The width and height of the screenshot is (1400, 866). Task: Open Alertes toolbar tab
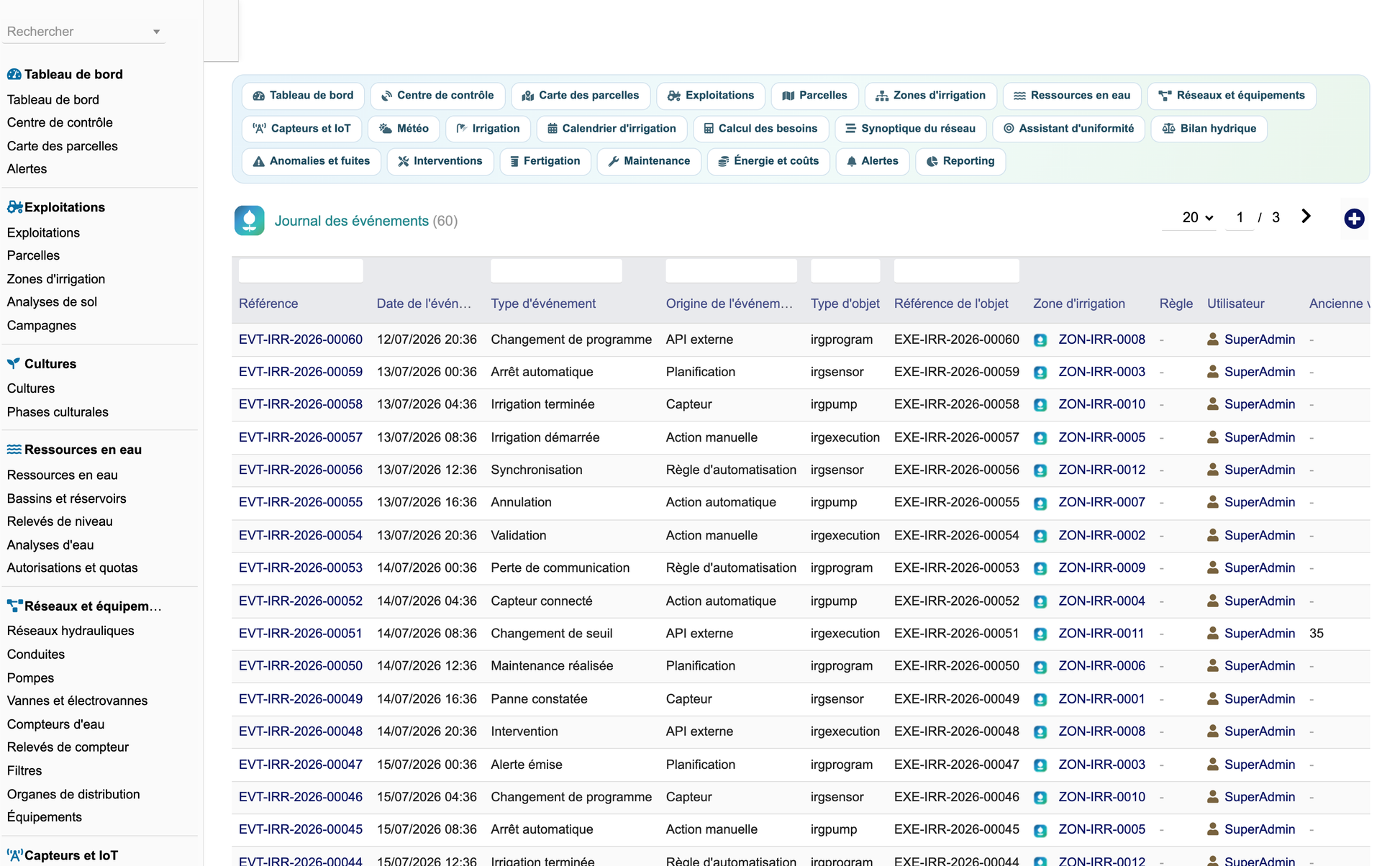tap(873, 161)
